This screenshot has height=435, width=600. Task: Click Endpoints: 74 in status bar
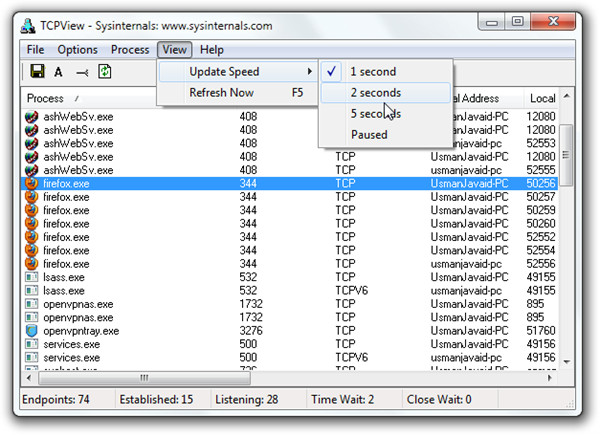point(56,399)
